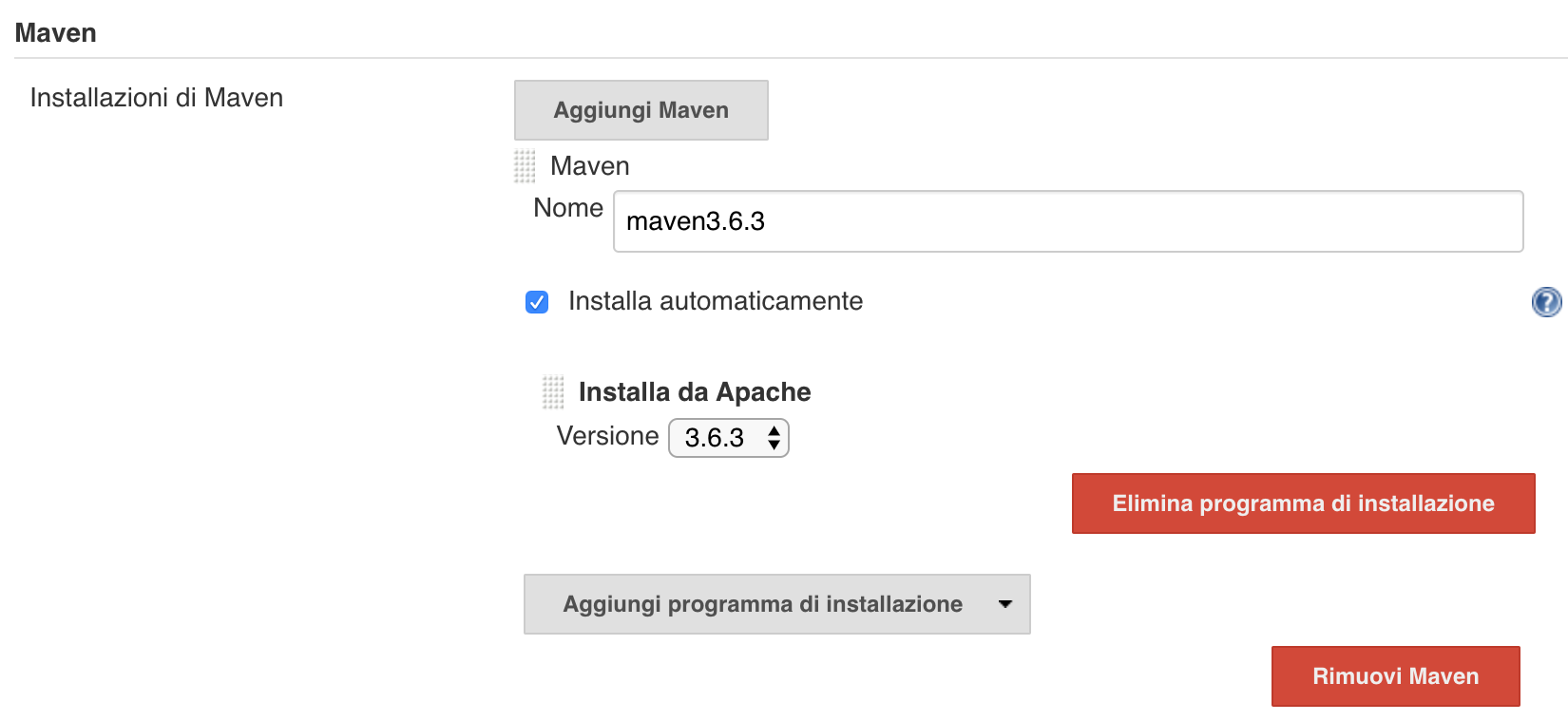Click the Nome field label
This screenshot has height=721, width=1568.
pos(568,208)
